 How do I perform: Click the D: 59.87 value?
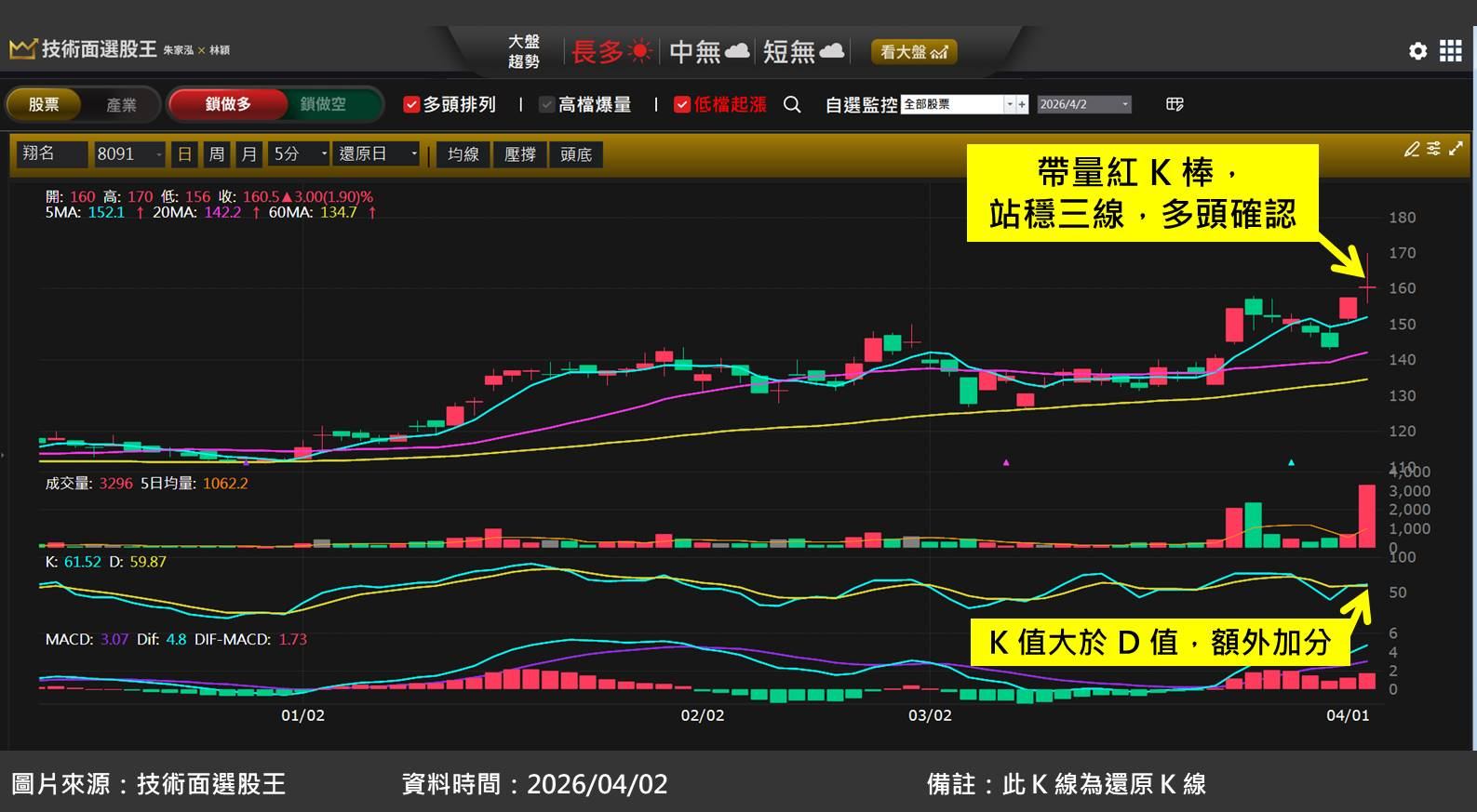[138, 562]
